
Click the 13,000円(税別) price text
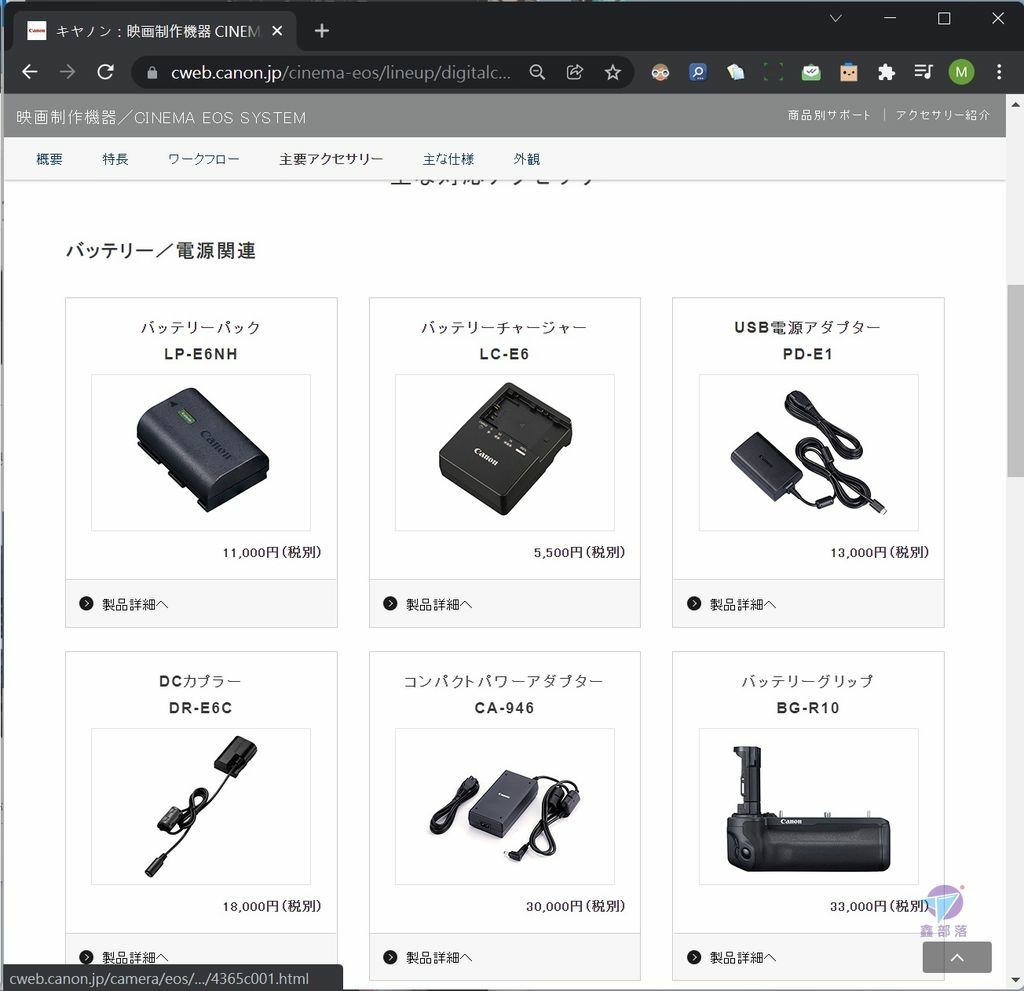click(880, 553)
